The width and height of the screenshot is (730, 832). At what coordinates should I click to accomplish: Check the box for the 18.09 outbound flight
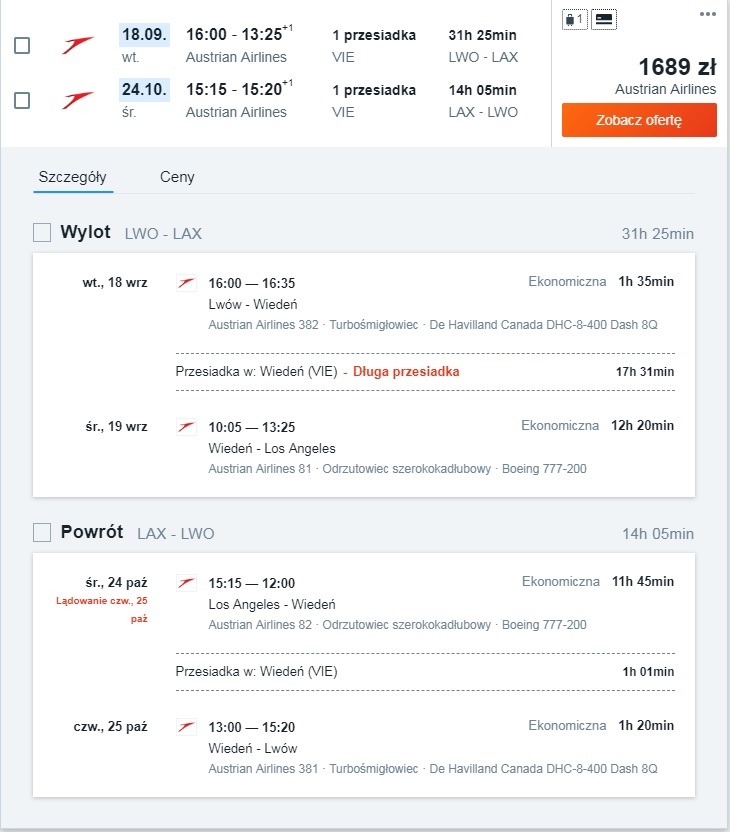[x=22, y=46]
